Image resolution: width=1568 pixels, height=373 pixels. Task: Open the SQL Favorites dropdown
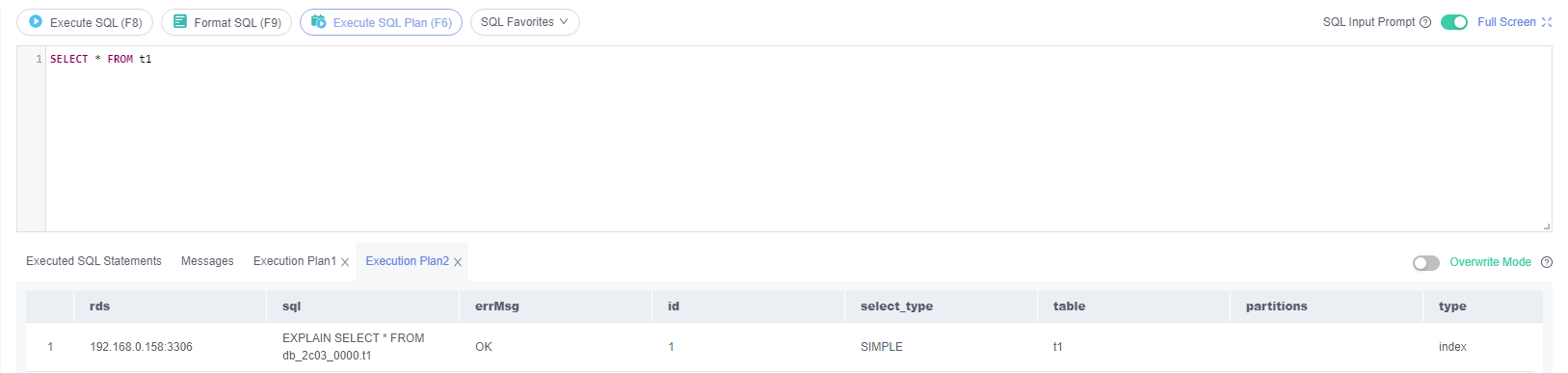coord(524,22)
